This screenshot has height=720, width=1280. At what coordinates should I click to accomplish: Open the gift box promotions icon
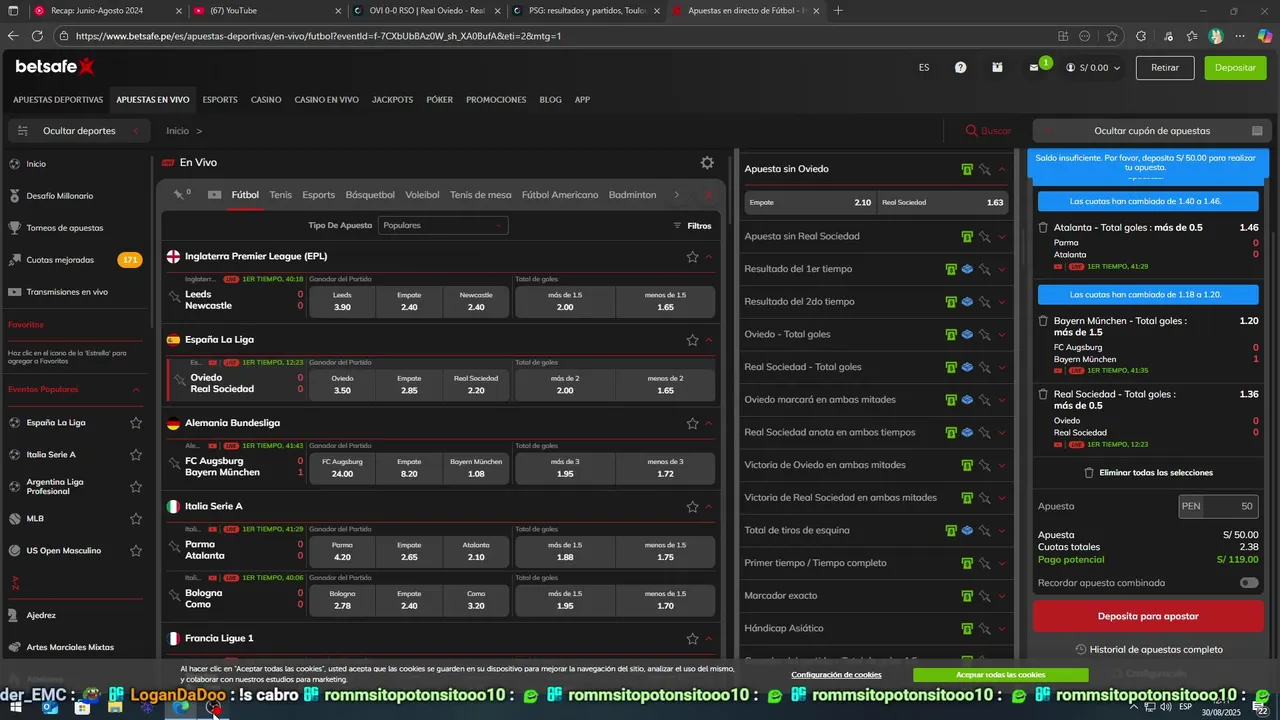(x=997, y=68)
